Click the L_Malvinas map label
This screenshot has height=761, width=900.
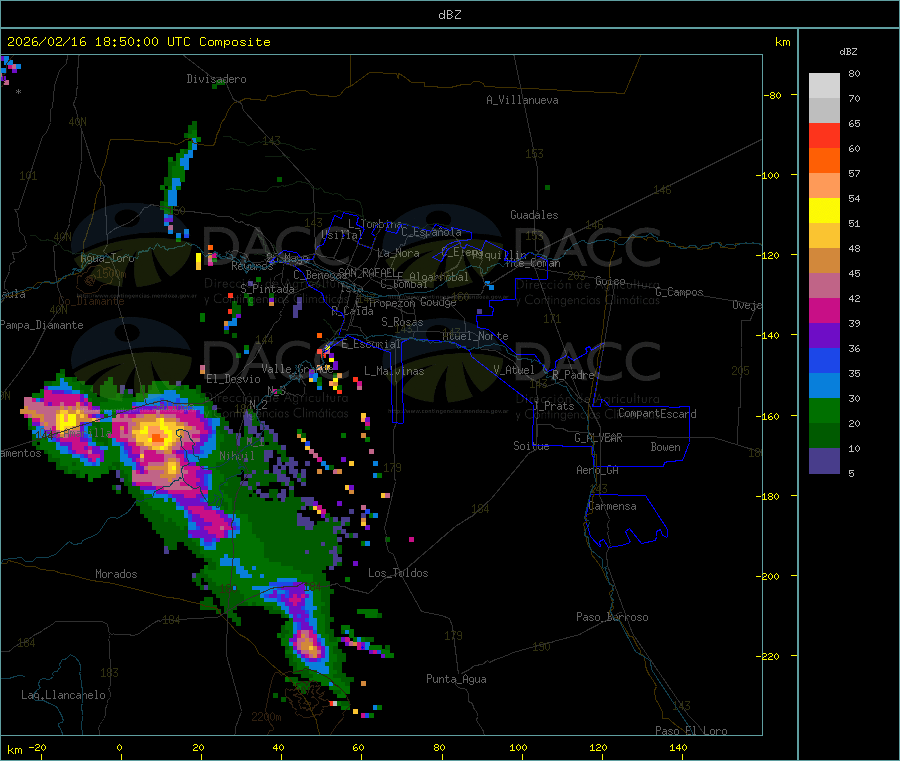(x=394, y=371)
